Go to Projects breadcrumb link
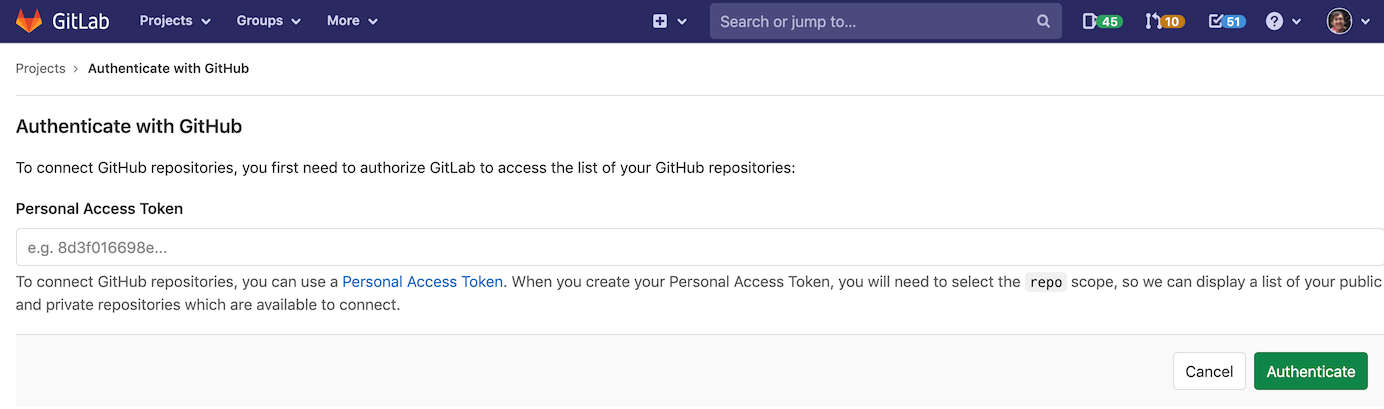The image size is (1384, 409). point(40,69)
